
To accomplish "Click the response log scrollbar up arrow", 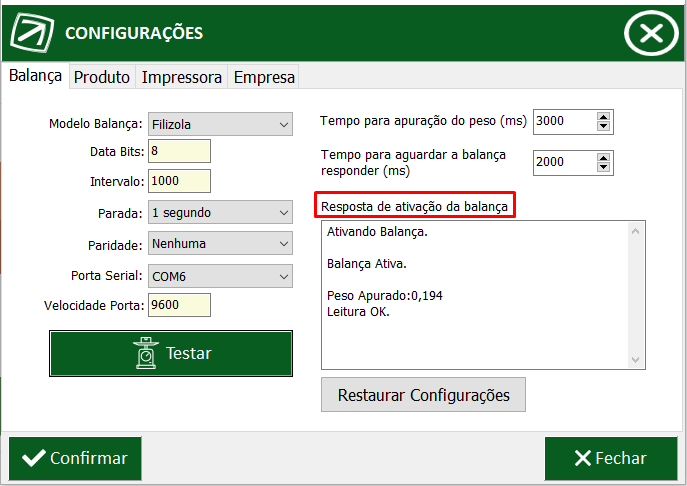I will [635, 231].
